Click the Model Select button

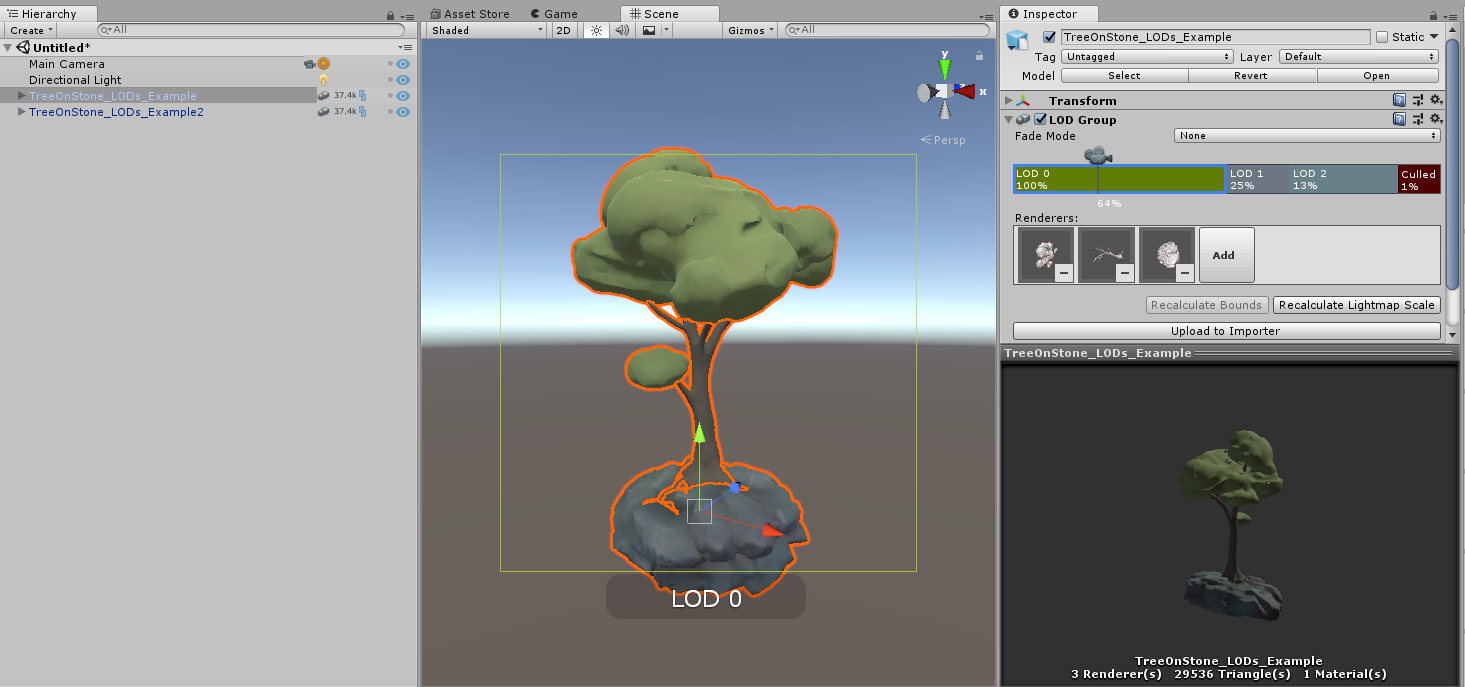point(1124,76)
